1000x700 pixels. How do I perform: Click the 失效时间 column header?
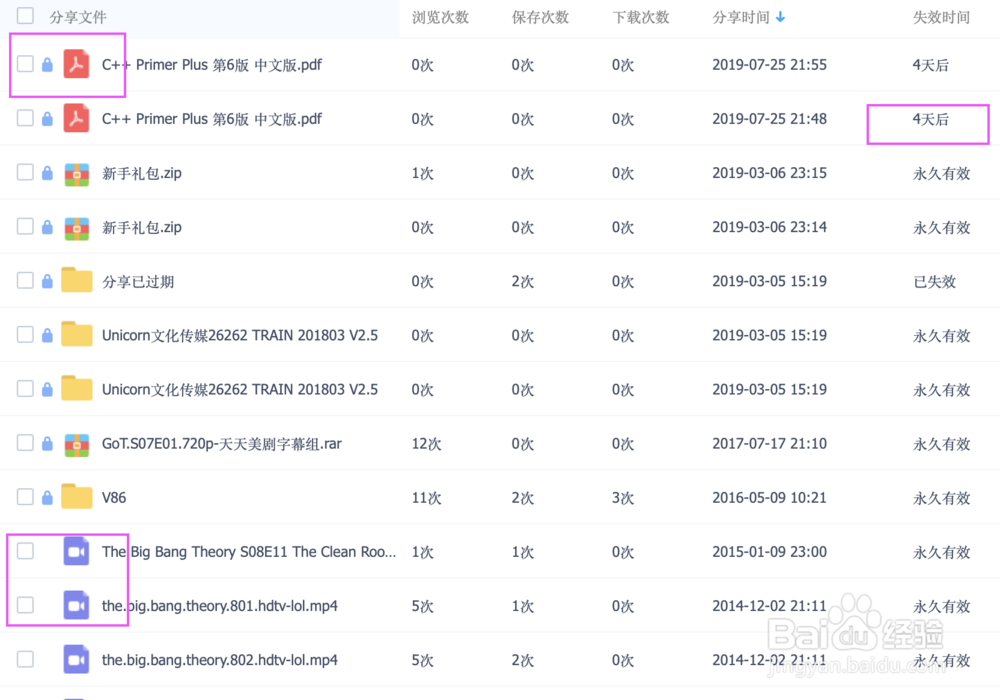pyautogui.click(x=941, y=17)
